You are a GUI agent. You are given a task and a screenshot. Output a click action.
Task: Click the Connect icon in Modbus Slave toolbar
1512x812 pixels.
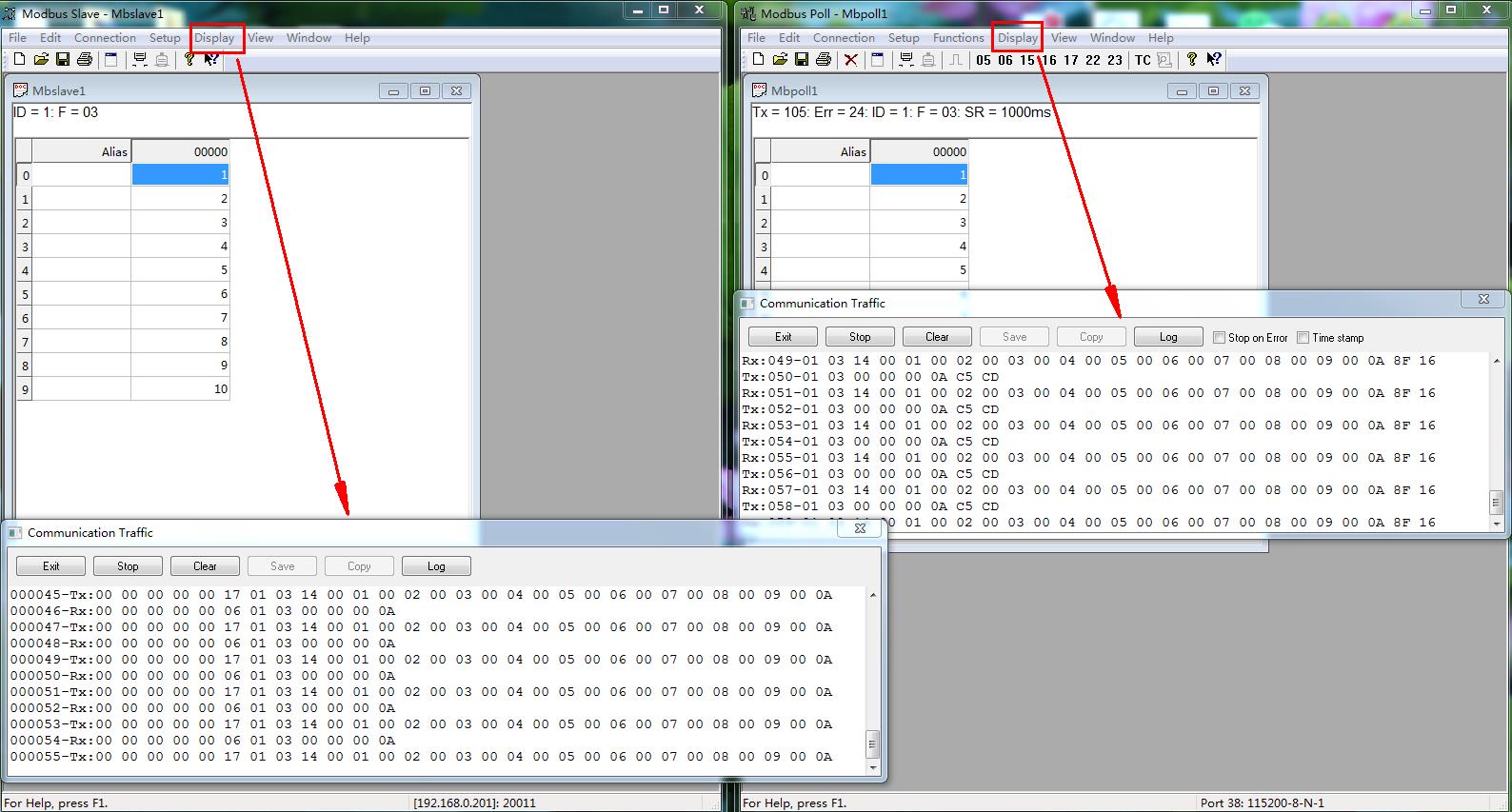pyautogui.click(x=140, y=60)
